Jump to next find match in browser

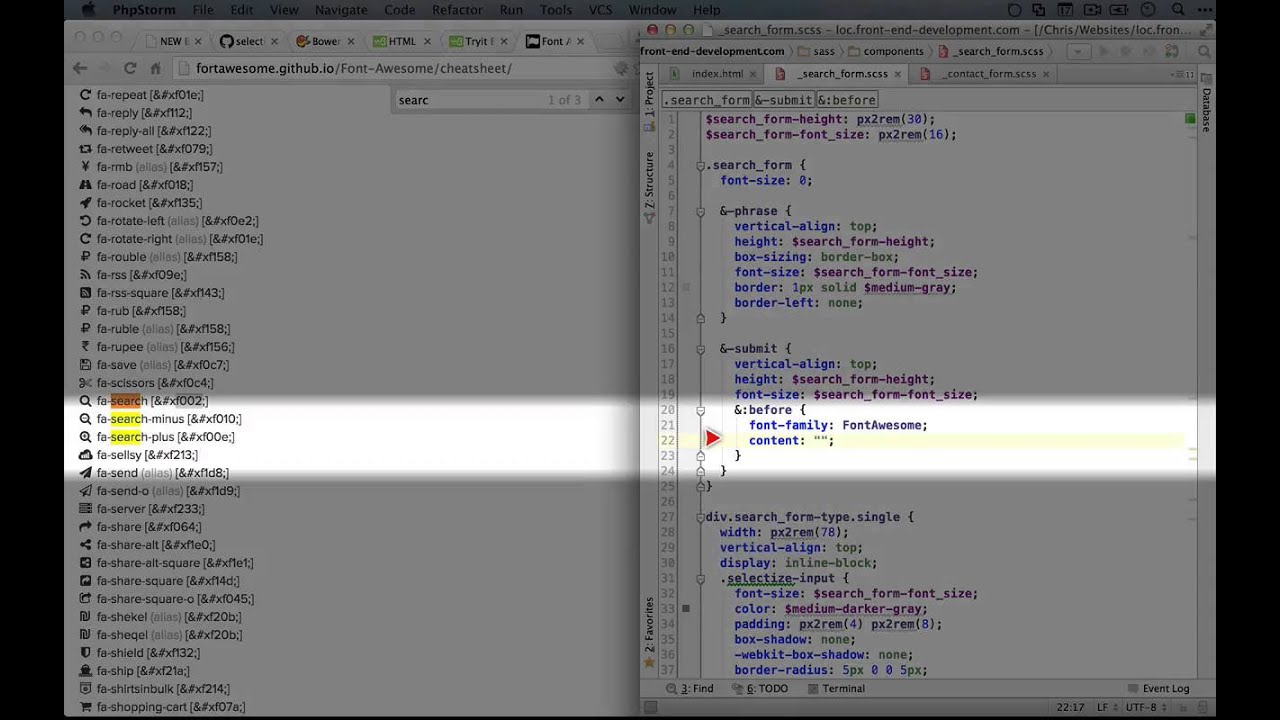620,99
